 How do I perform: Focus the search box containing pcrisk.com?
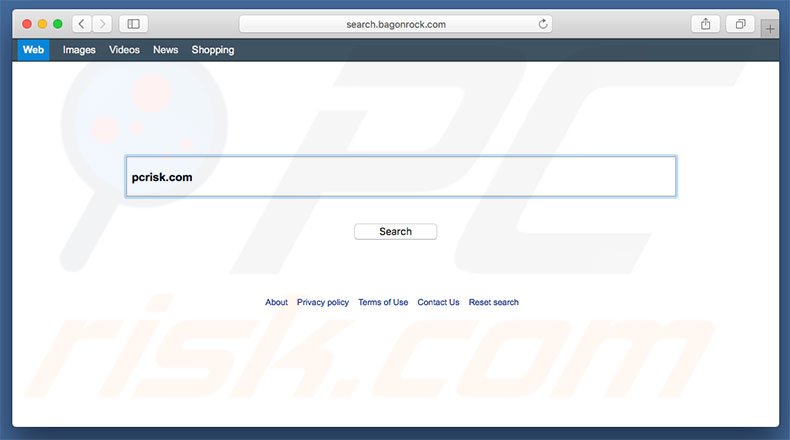[x=401, y=176]
